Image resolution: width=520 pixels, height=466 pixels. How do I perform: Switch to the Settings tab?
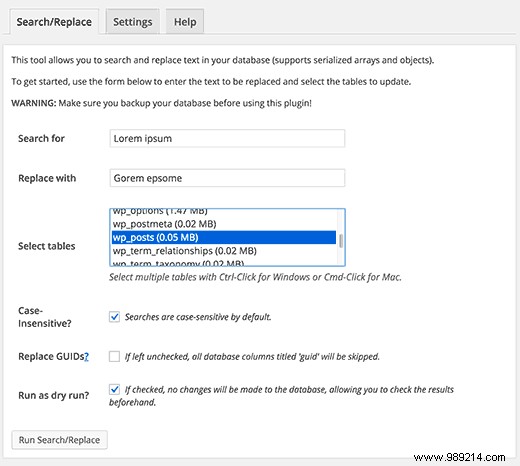[133, 22]
